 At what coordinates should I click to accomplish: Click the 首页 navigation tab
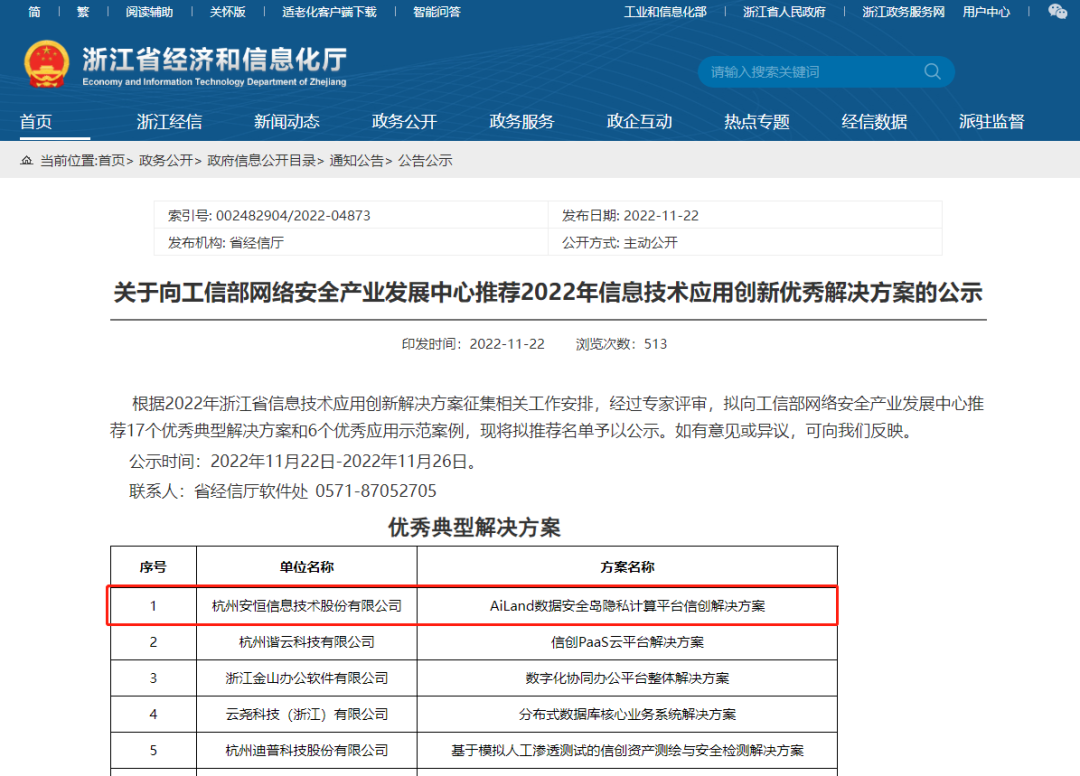36,122
